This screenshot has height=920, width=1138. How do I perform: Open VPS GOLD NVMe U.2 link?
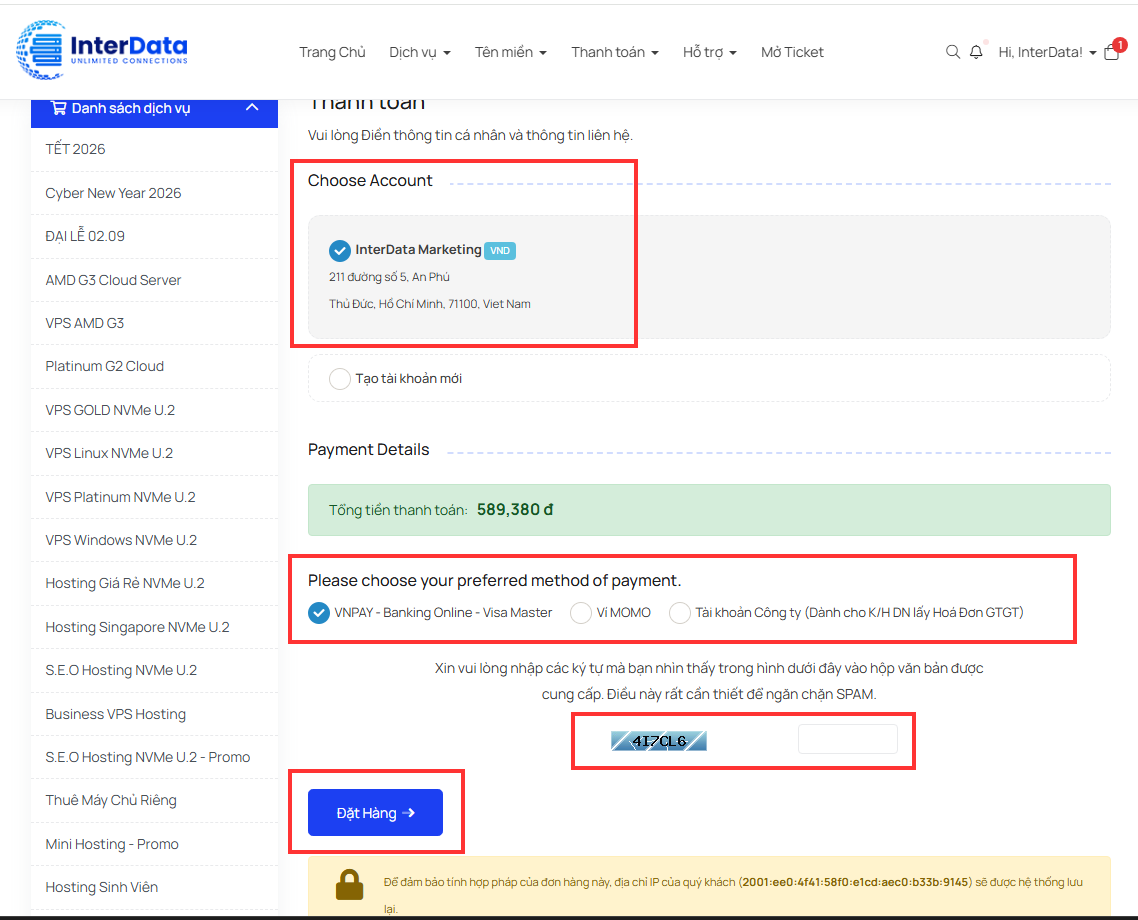[110, 410]
